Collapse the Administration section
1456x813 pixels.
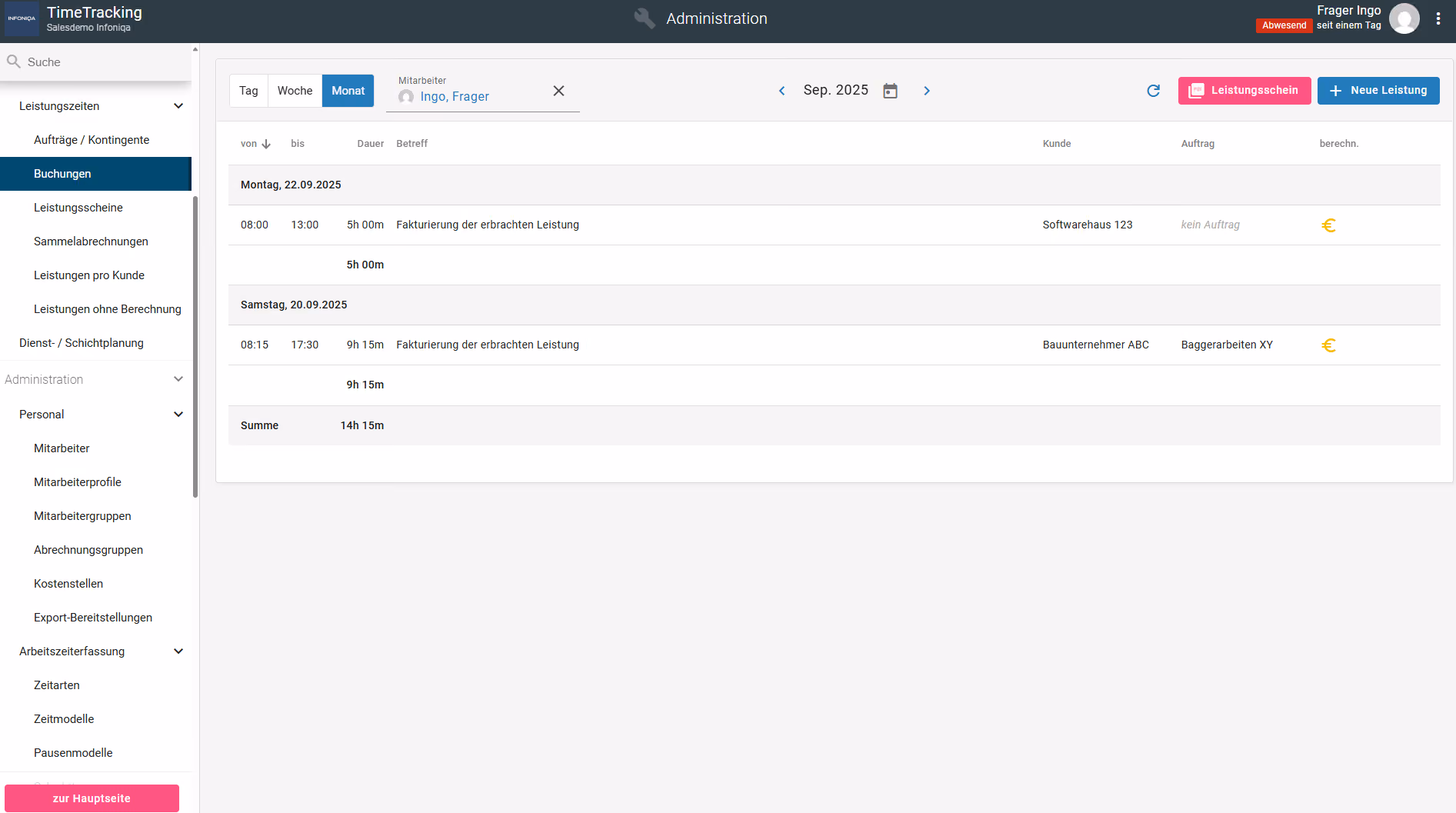pos(178,379)
